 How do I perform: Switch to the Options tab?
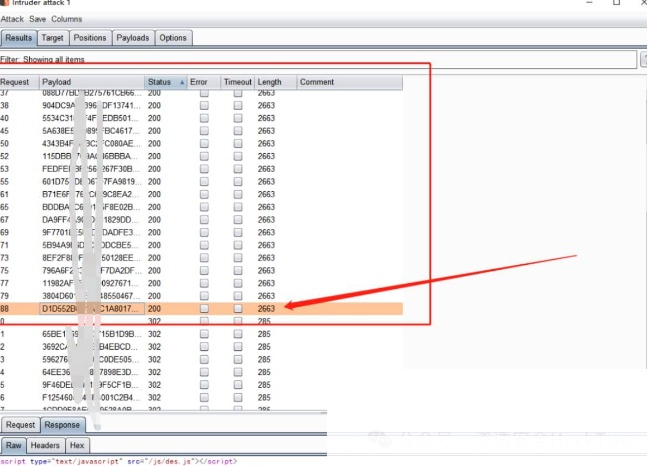(173, 38)
